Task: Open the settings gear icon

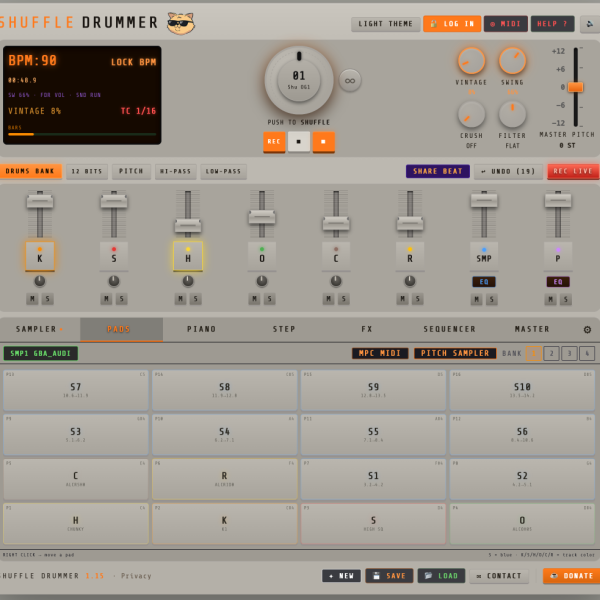Action: tap(587, 329)
